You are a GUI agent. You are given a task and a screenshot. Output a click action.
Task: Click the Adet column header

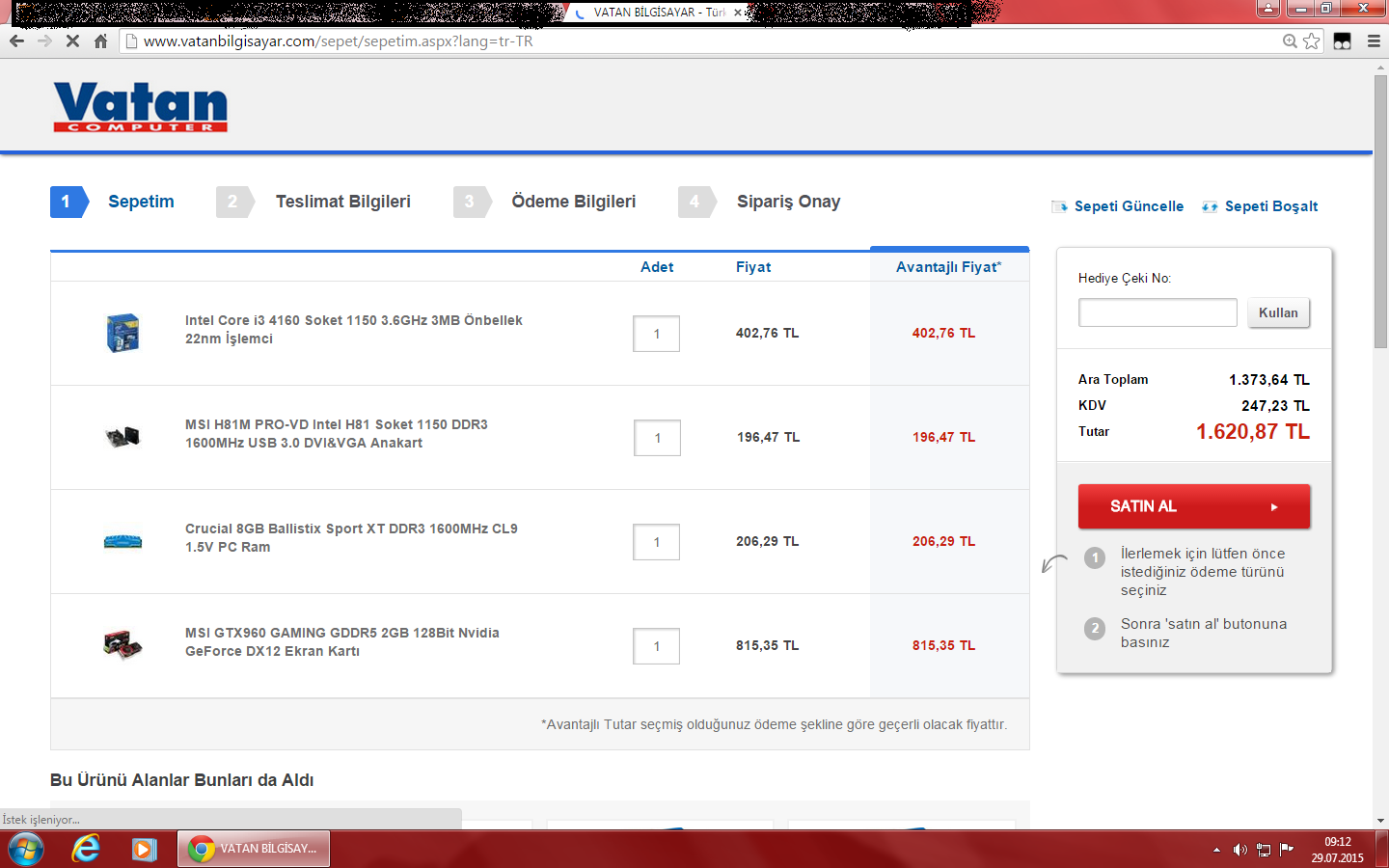tap(657, 267)
